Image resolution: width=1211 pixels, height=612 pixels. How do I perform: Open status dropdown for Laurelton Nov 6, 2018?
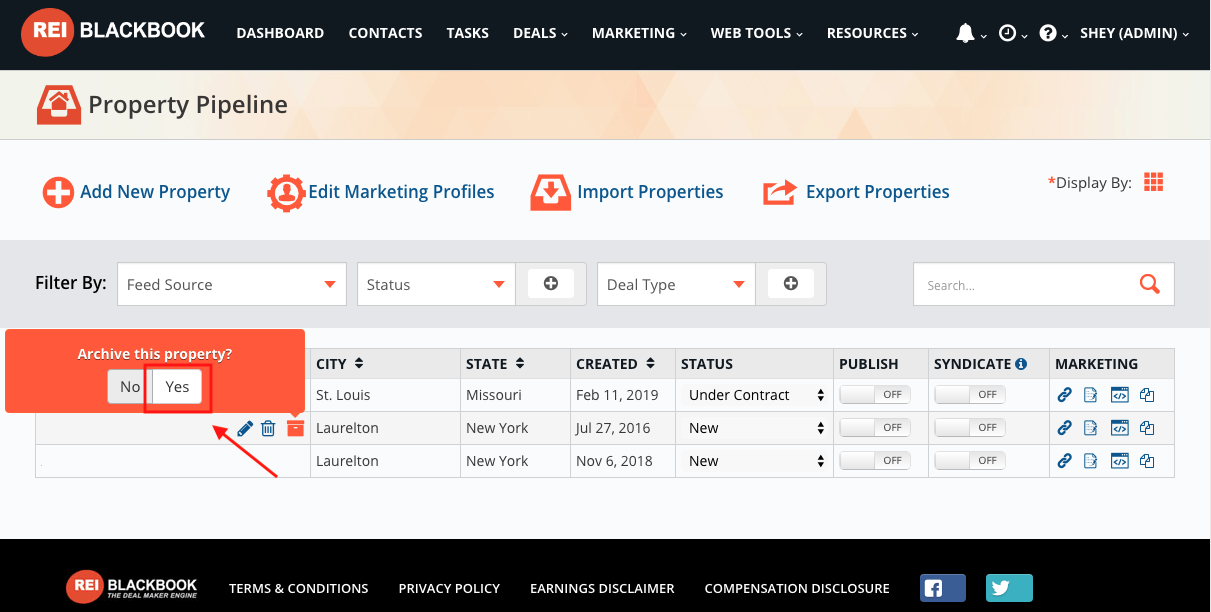(x=755, y=461)
